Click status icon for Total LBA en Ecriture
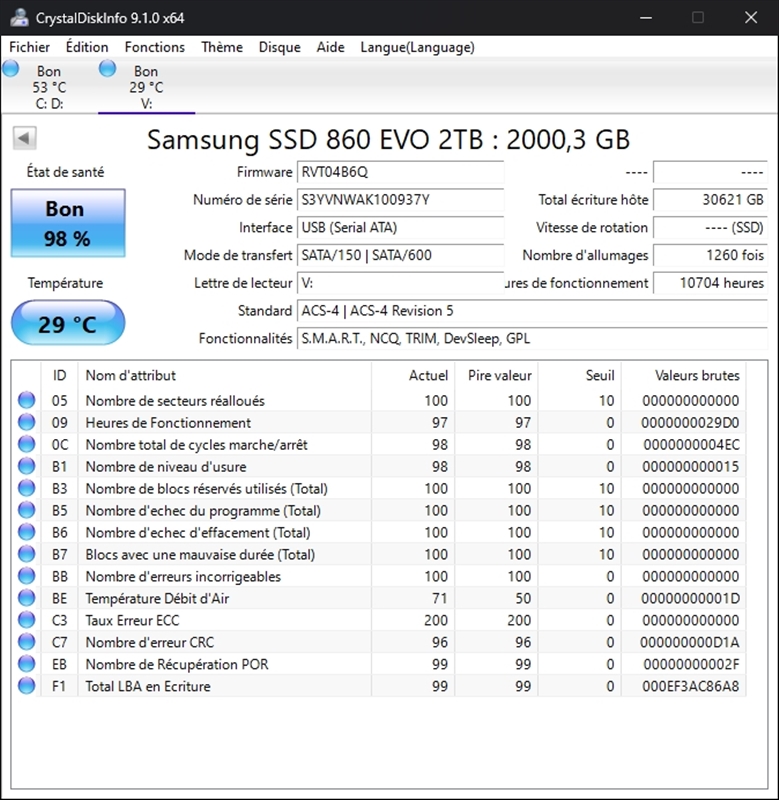This screenshot has width=779, height=800. 26,686
